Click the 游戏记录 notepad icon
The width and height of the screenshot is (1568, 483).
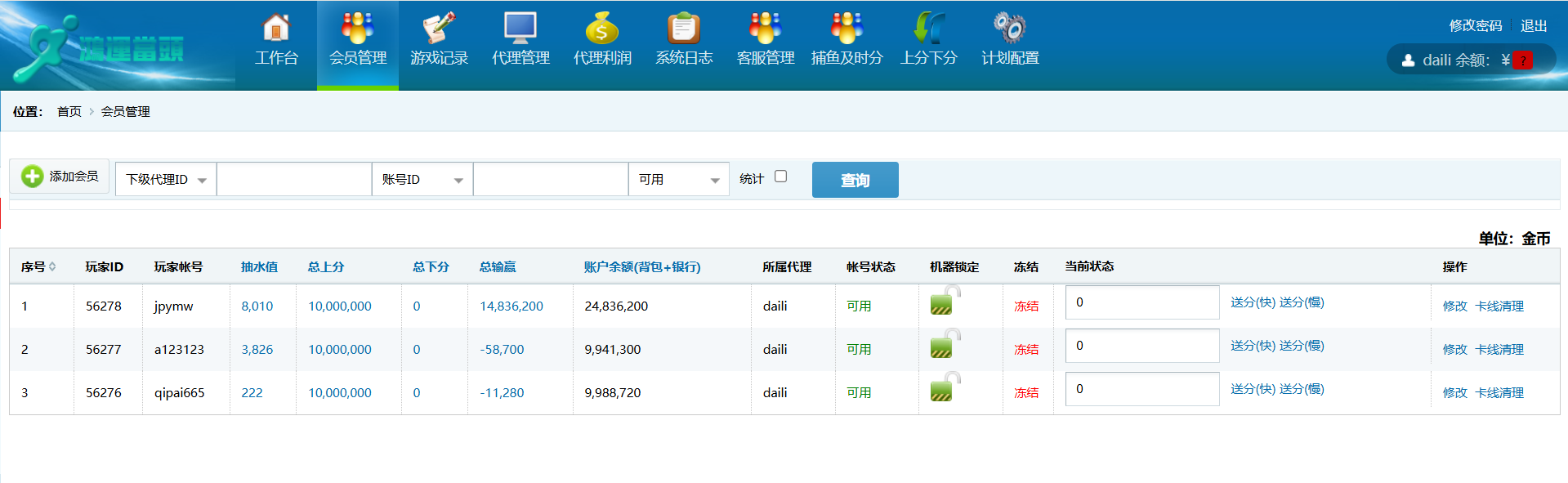(x=439, y=29)
